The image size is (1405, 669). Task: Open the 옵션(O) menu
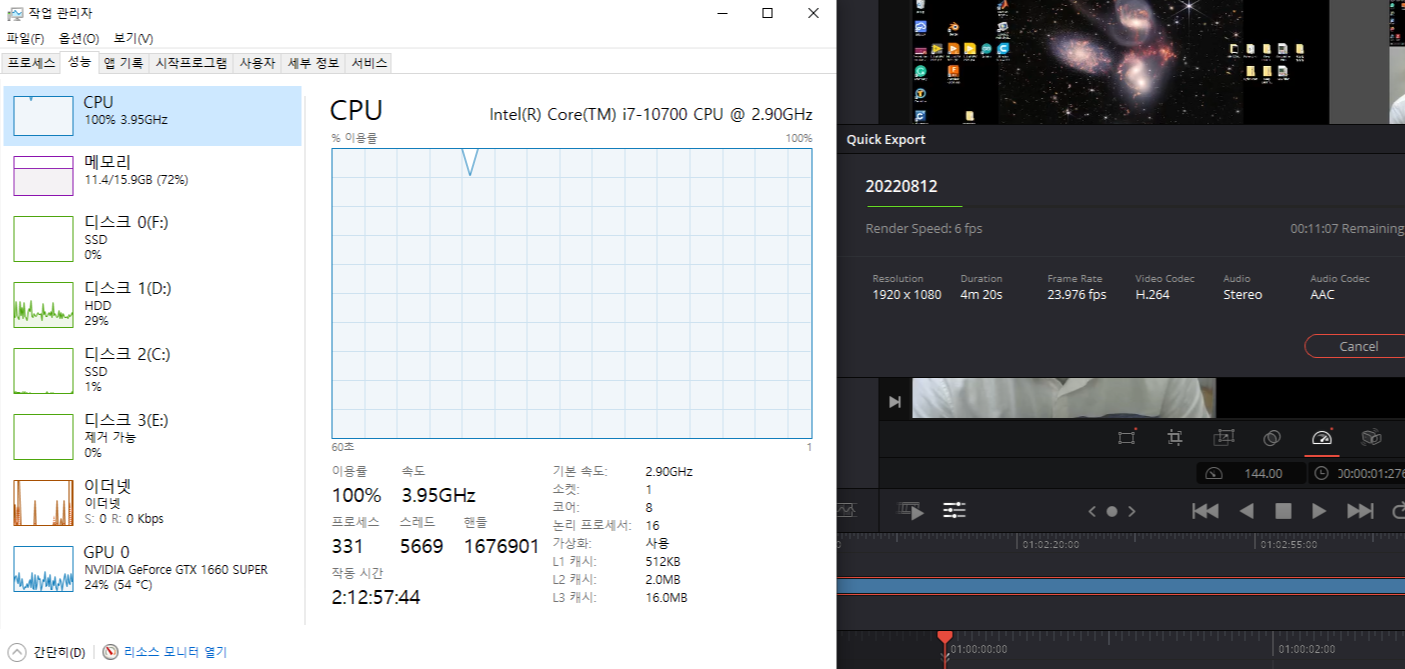click(79, 38)
